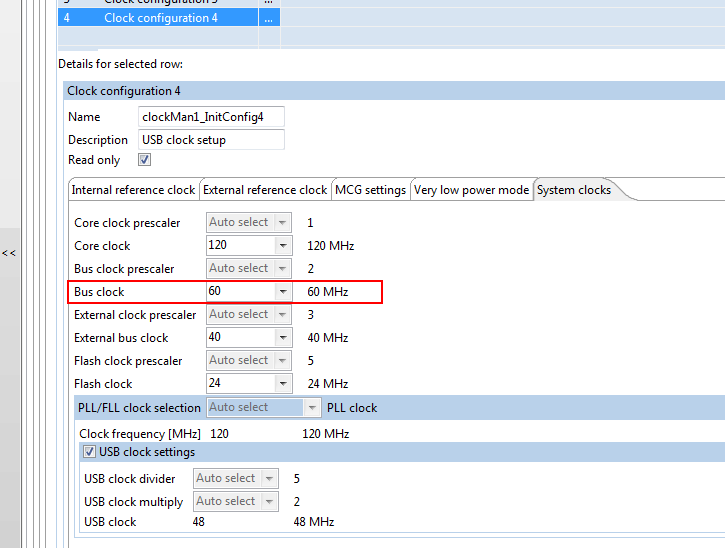The height and width of the screenshot is (548, 725).
Task: Edit Description field USB clock setup
Action: (x=211, y=140)
